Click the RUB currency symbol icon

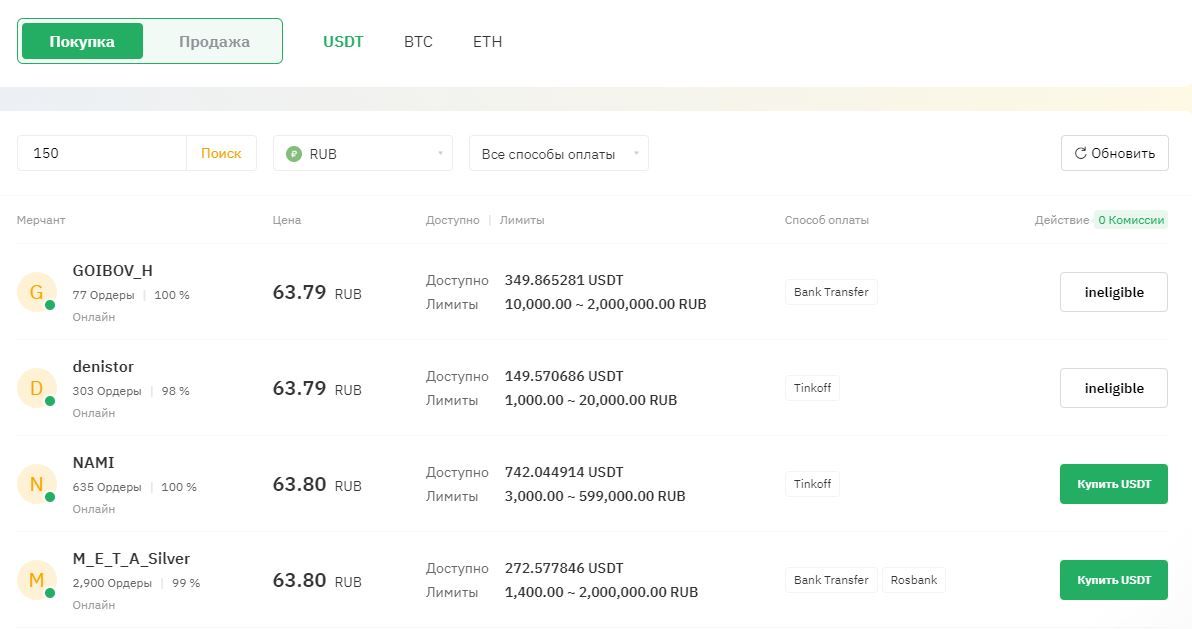point(293,154)
